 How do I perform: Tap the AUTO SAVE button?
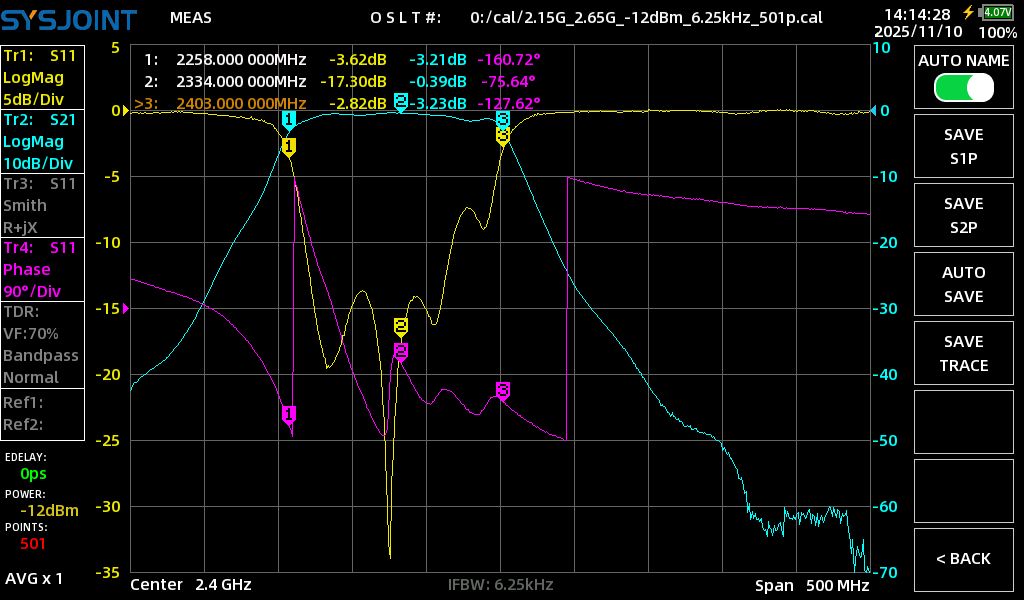pyautogui.click(x=963, y=284)
